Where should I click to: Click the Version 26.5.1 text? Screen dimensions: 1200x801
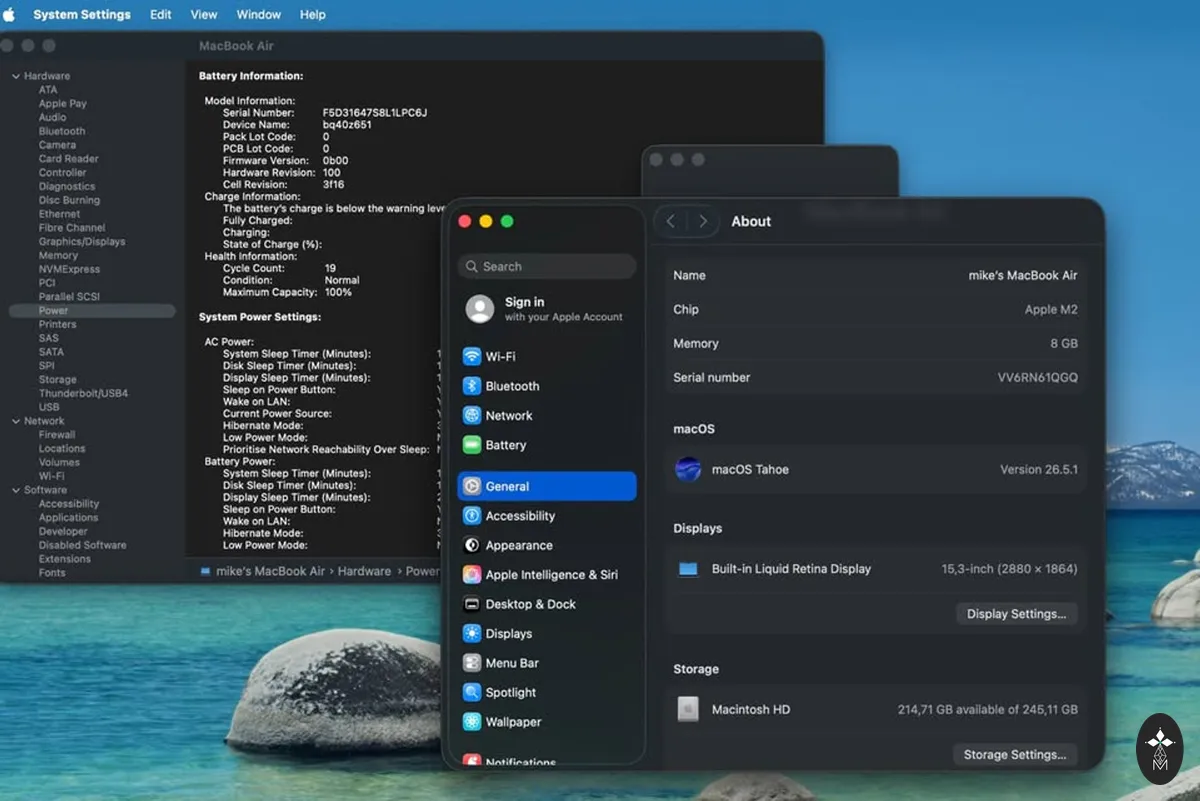tap(1039, 469)
